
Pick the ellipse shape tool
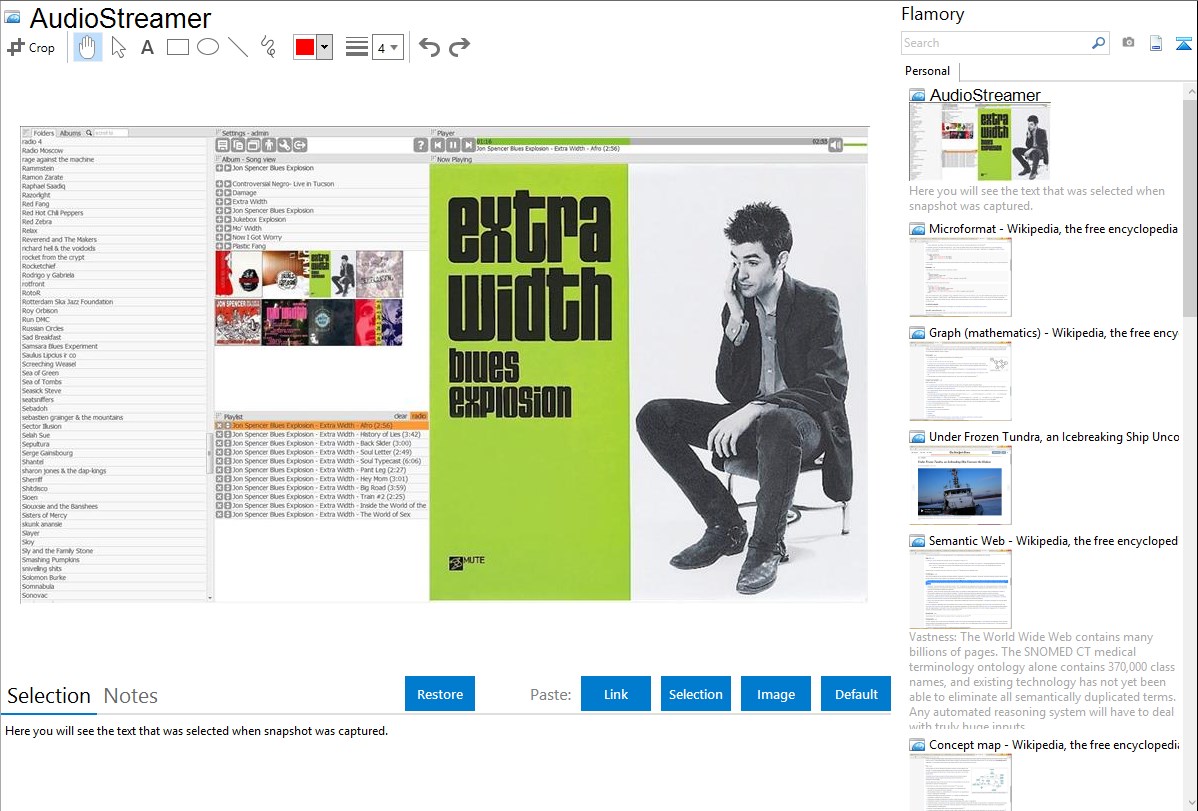click(x=208, y=47)
